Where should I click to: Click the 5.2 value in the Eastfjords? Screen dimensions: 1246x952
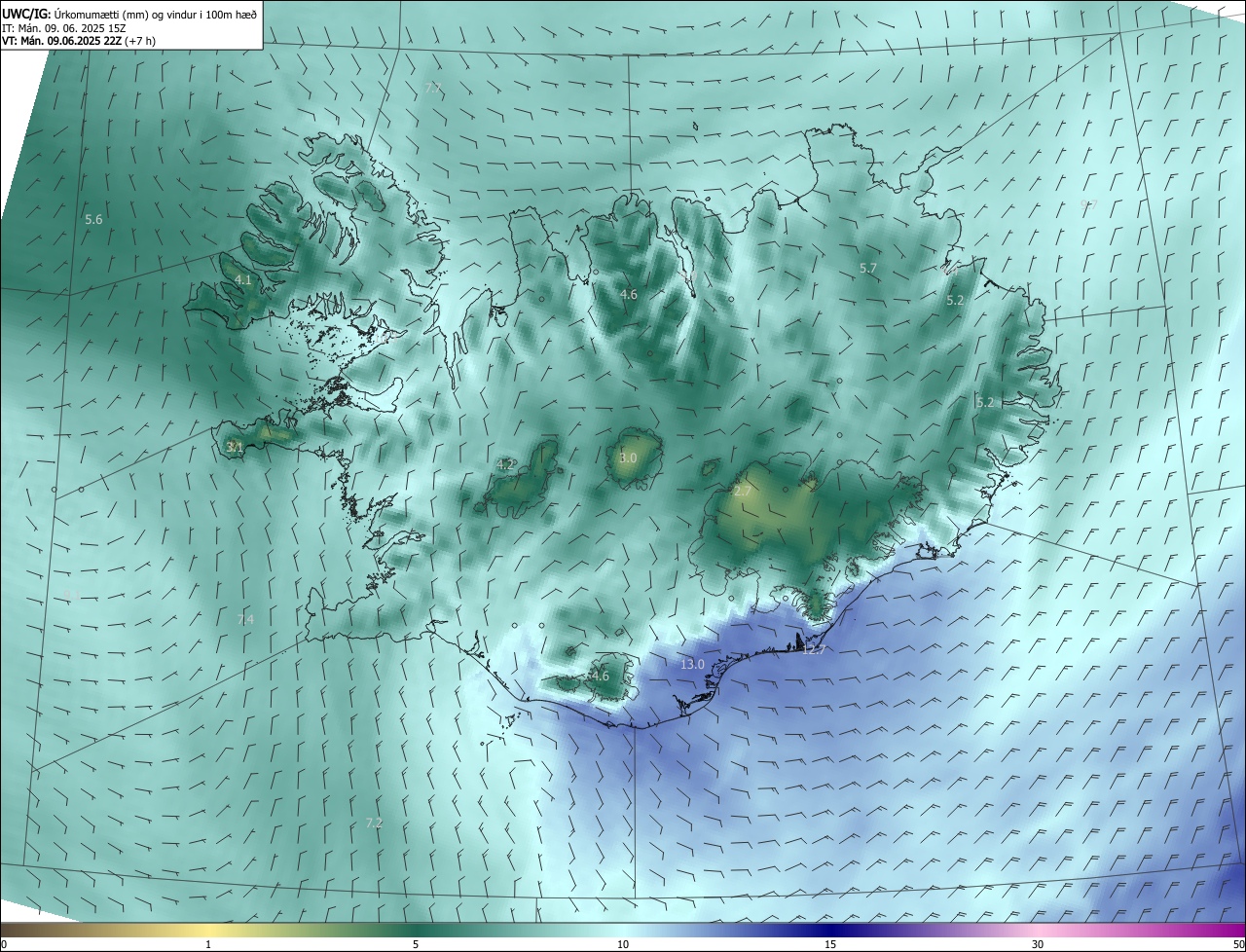(985, 402)
